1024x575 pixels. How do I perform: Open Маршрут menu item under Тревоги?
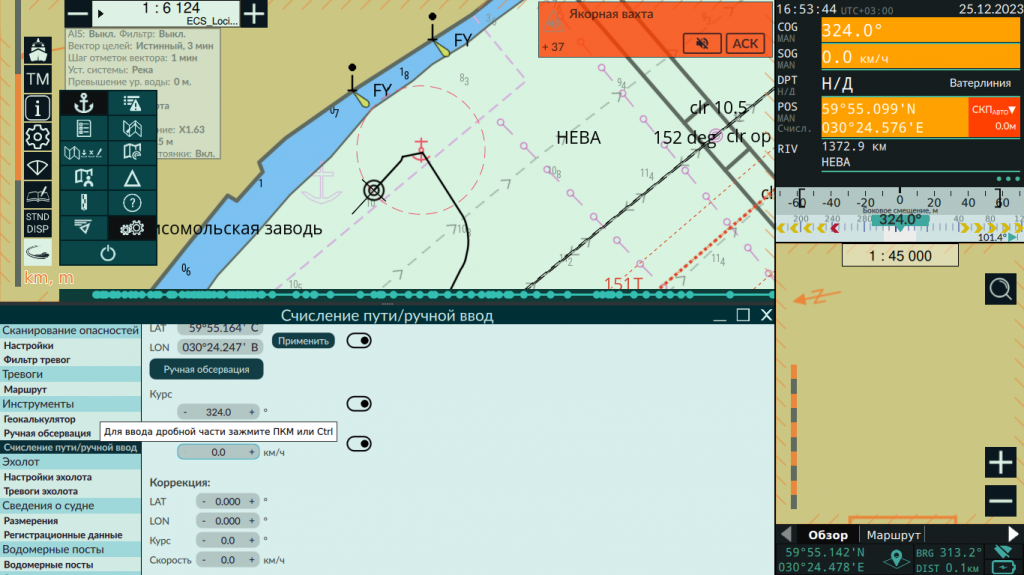pos(25,389)
